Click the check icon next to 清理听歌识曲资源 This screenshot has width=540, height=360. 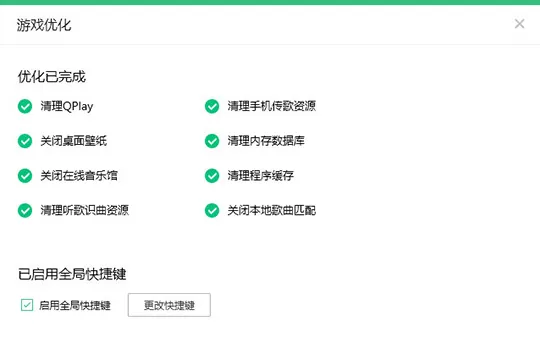[25, 210]
